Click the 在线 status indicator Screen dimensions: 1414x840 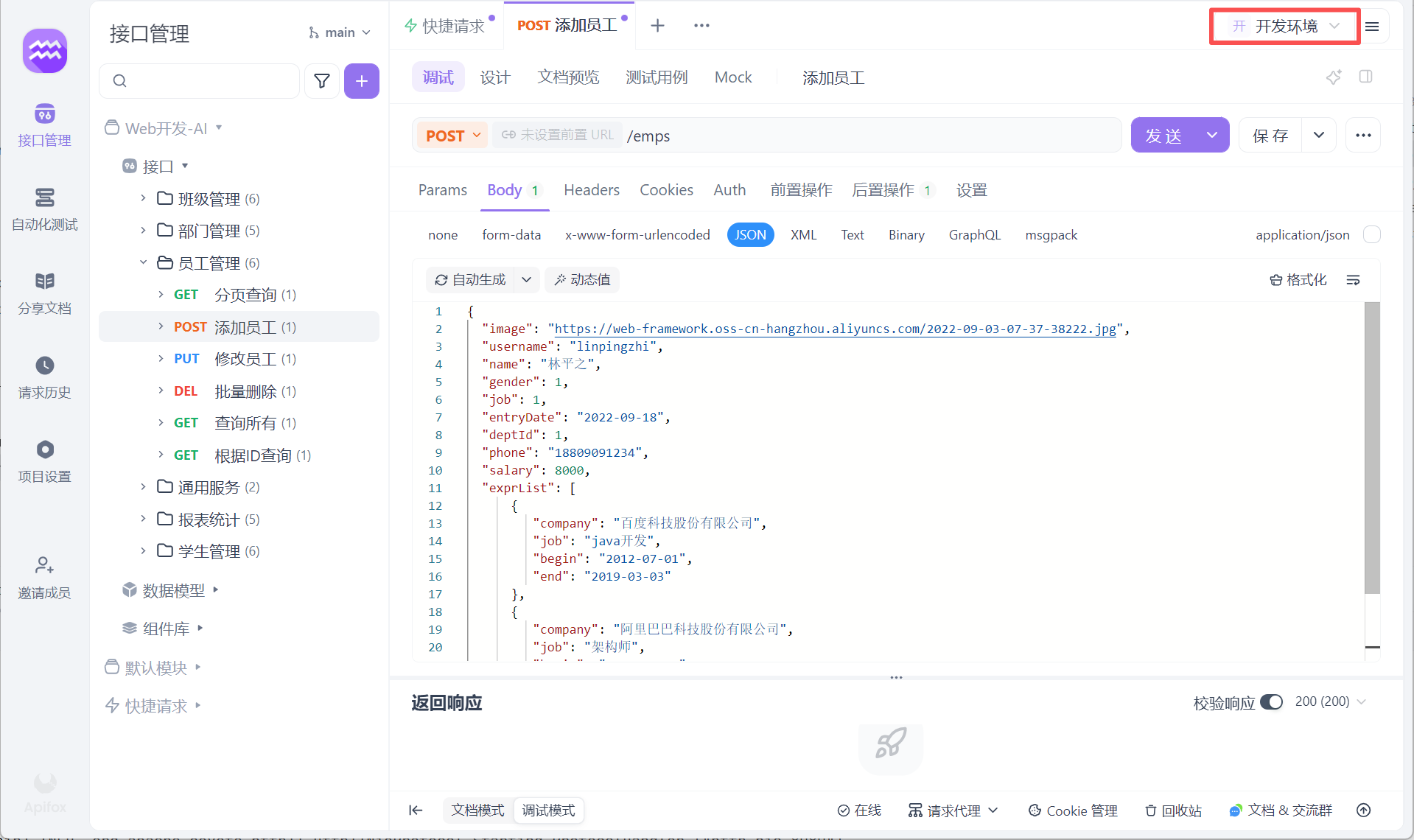[859, 811]
